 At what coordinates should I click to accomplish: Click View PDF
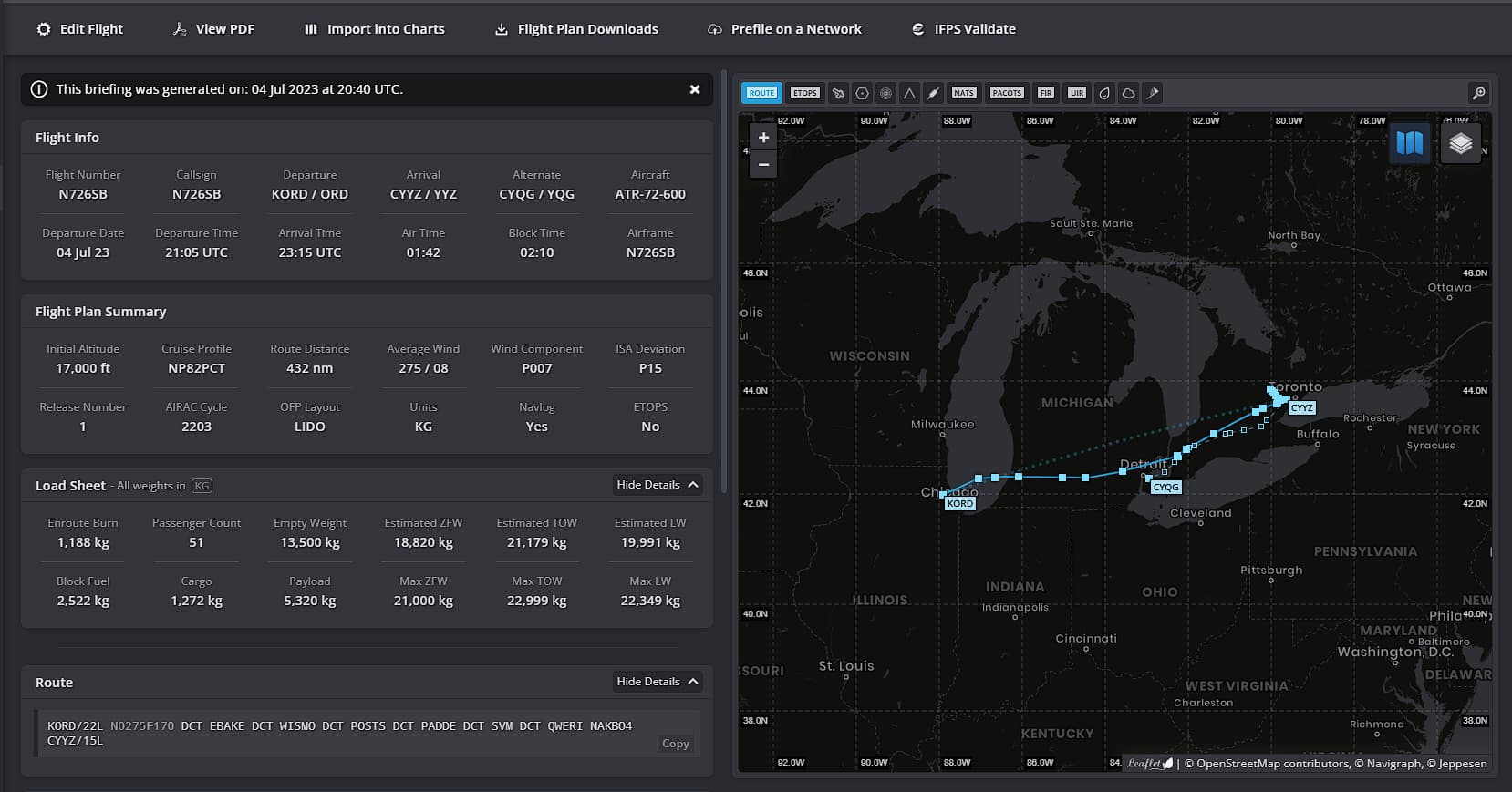(x=213, y=29)
